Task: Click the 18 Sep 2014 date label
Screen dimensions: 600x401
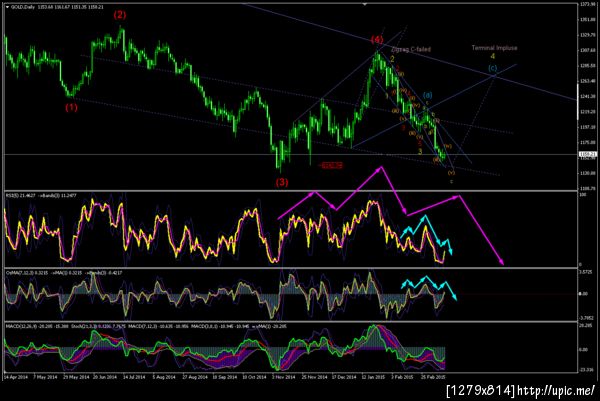Action: pyautogui.click(x=225, y=377)
